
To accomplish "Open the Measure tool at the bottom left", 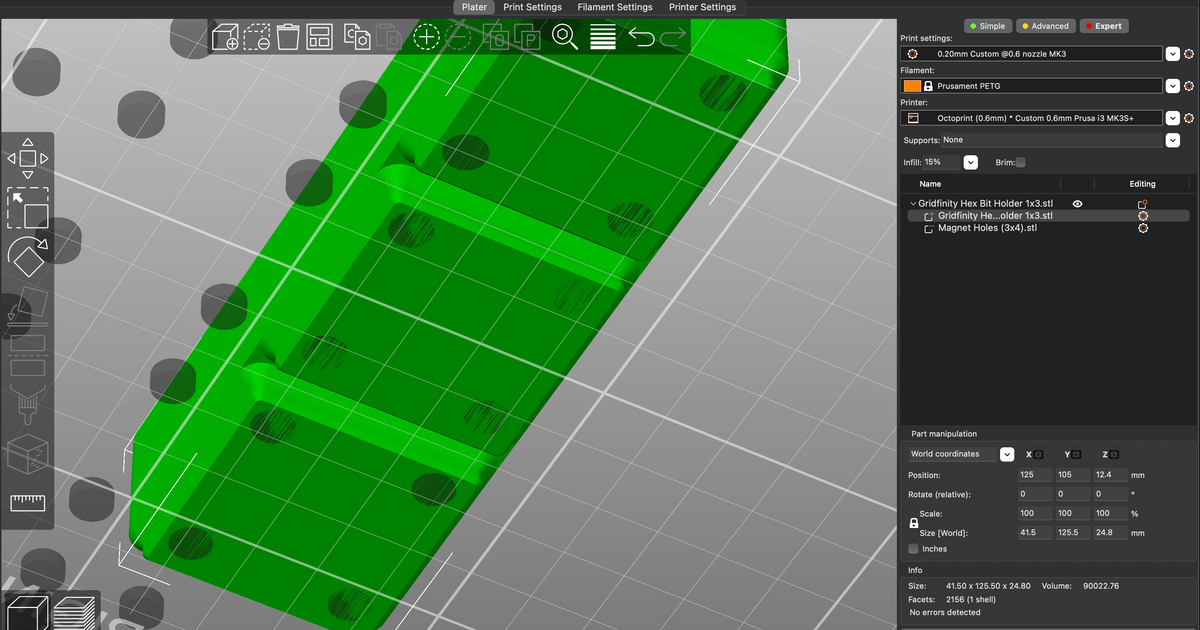I will (x=28, y=503).
